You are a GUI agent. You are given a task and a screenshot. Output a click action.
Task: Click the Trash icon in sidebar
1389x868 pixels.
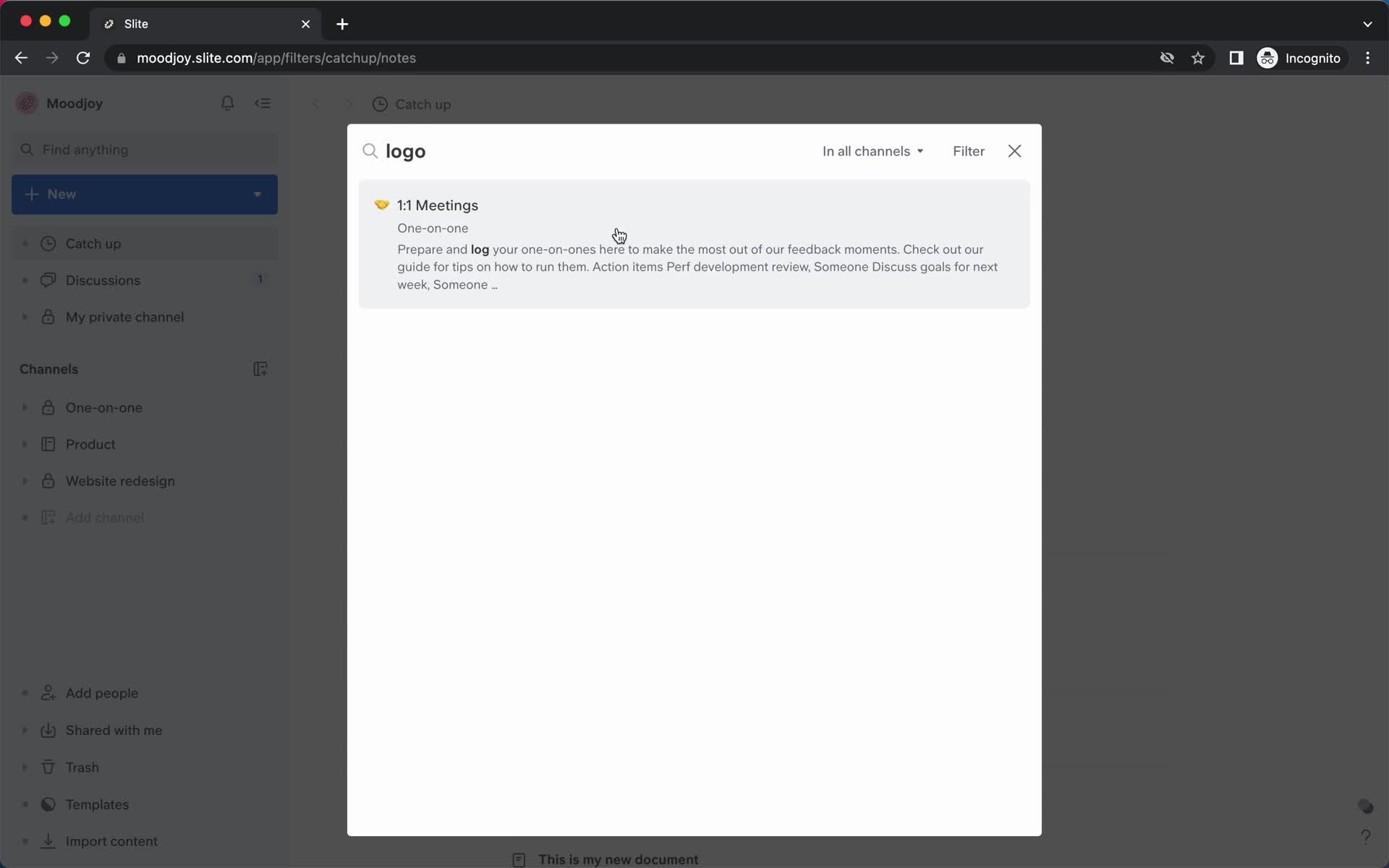point(47,767)
